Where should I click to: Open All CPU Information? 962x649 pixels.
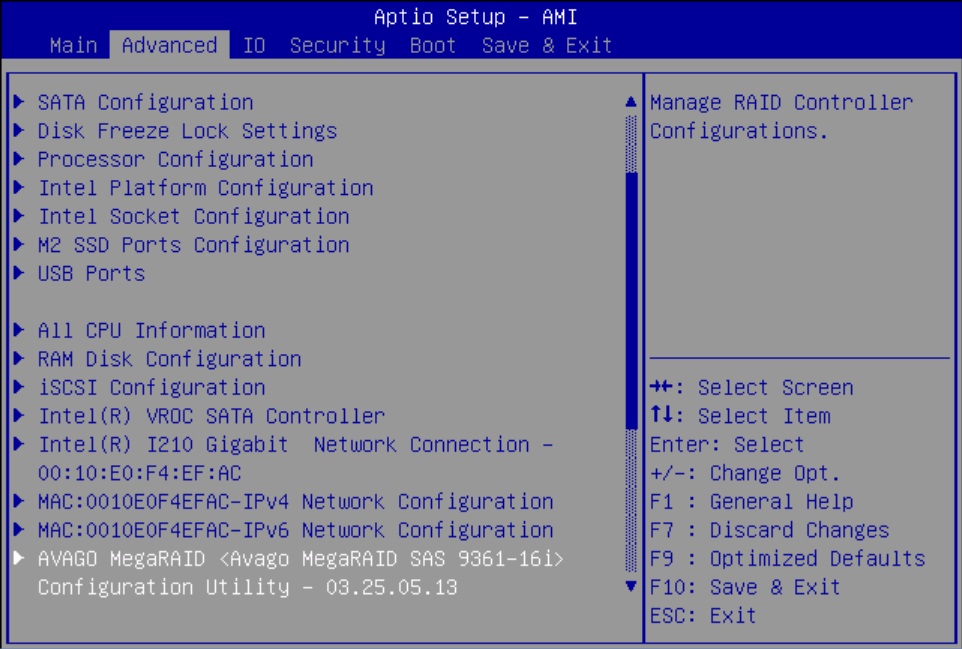tap(151, 331)
